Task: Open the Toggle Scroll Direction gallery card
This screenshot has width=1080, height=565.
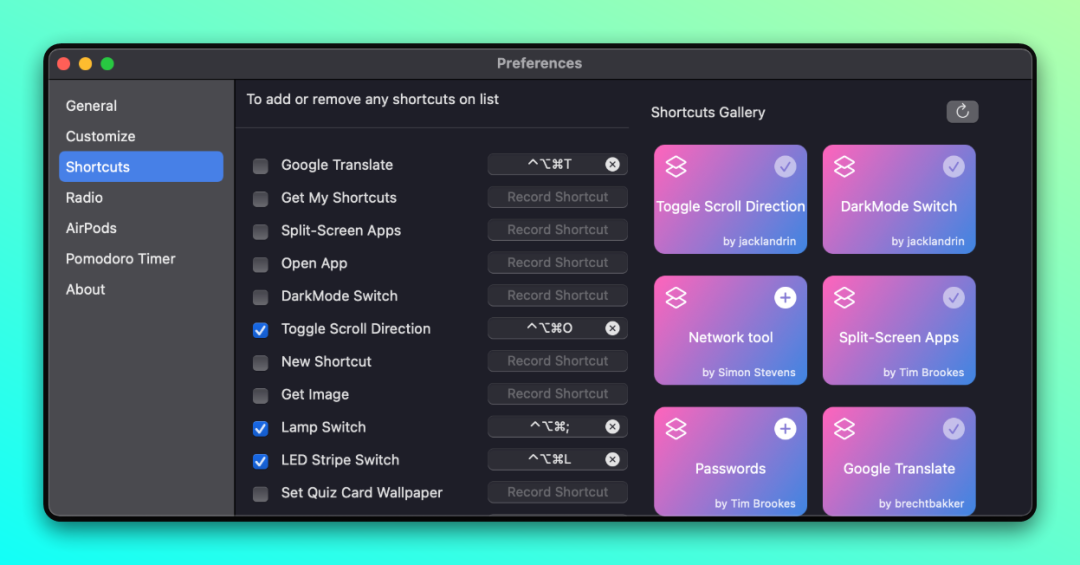Action: point(730,199)
